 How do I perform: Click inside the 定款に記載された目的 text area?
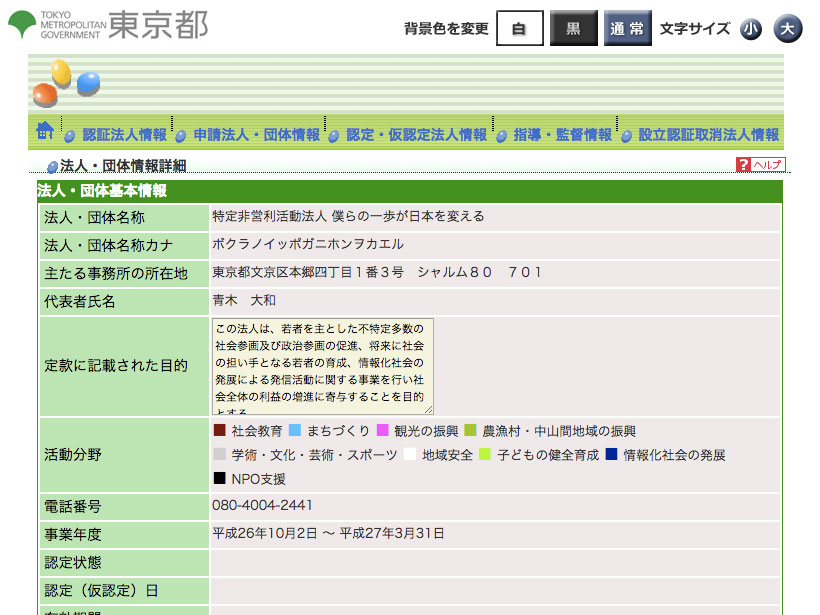322,366
